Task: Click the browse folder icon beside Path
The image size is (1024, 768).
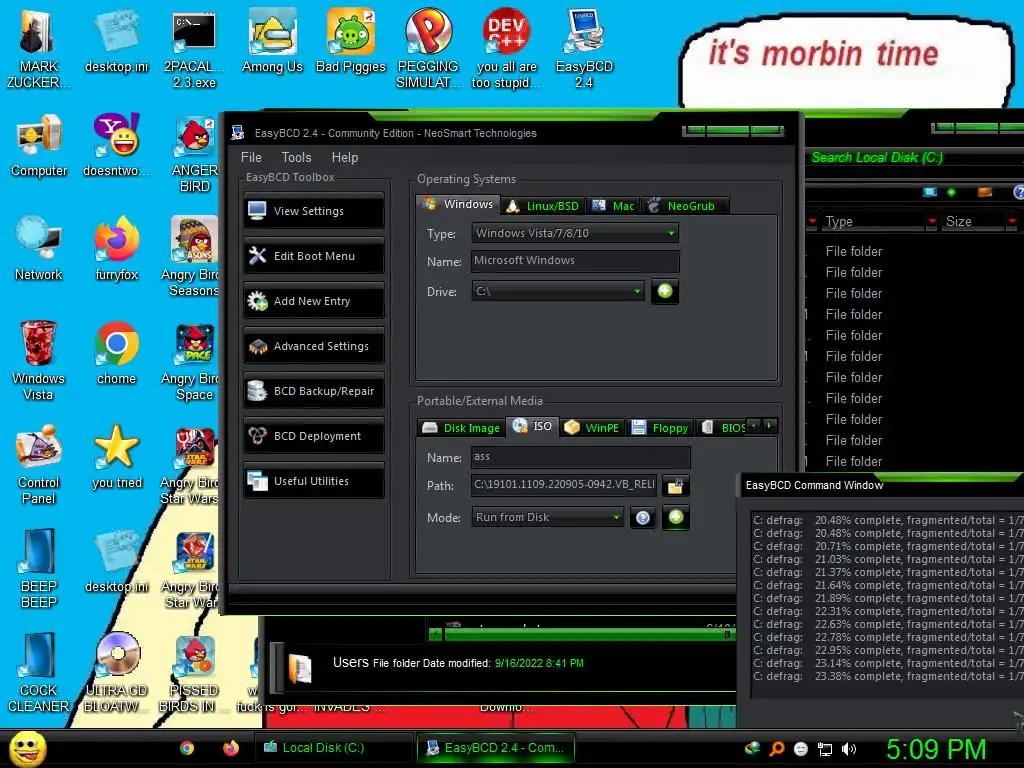Action: pyautogui.click(x=675, y=485)
